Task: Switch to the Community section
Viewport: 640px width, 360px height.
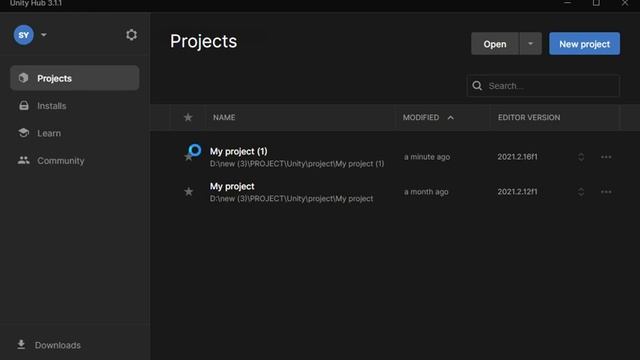Action: [x=75, y=160]
